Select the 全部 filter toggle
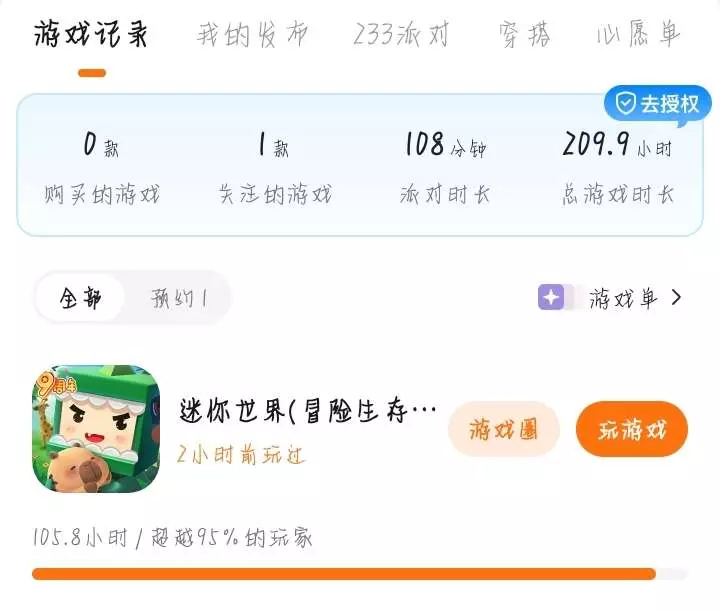Screen dimensions: 720x612 80,298
